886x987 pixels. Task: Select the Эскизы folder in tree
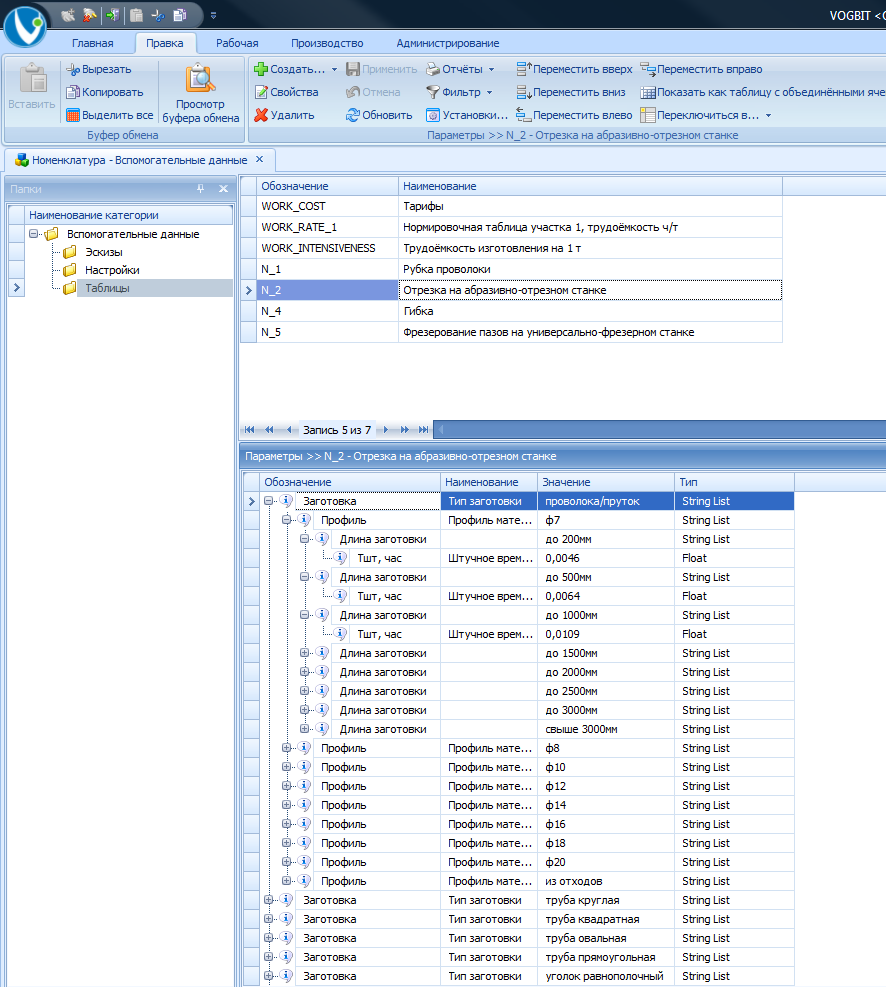[104, 252]
